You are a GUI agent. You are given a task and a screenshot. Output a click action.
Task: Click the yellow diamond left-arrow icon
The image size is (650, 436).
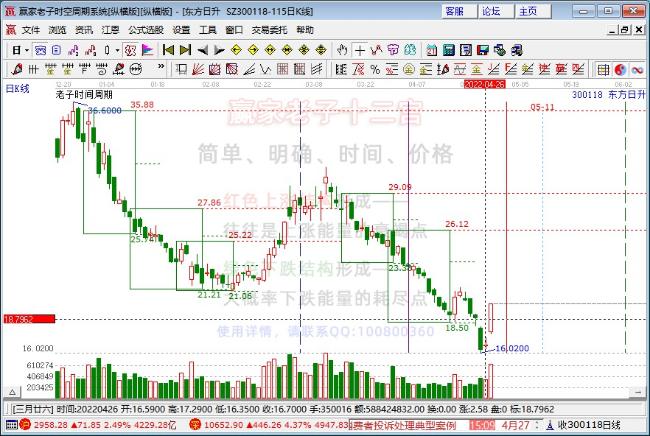pos(236,50)
